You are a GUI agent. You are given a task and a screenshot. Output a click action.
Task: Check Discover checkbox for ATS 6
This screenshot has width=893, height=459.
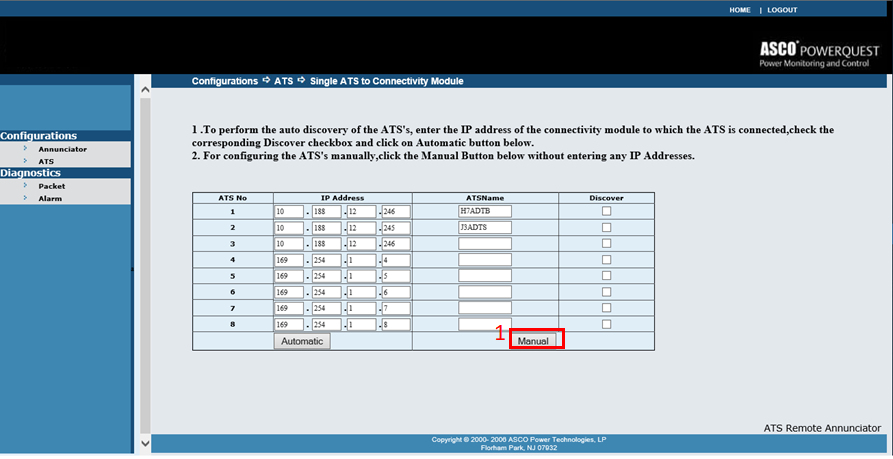pyautogui.click(x=607, y=292)
